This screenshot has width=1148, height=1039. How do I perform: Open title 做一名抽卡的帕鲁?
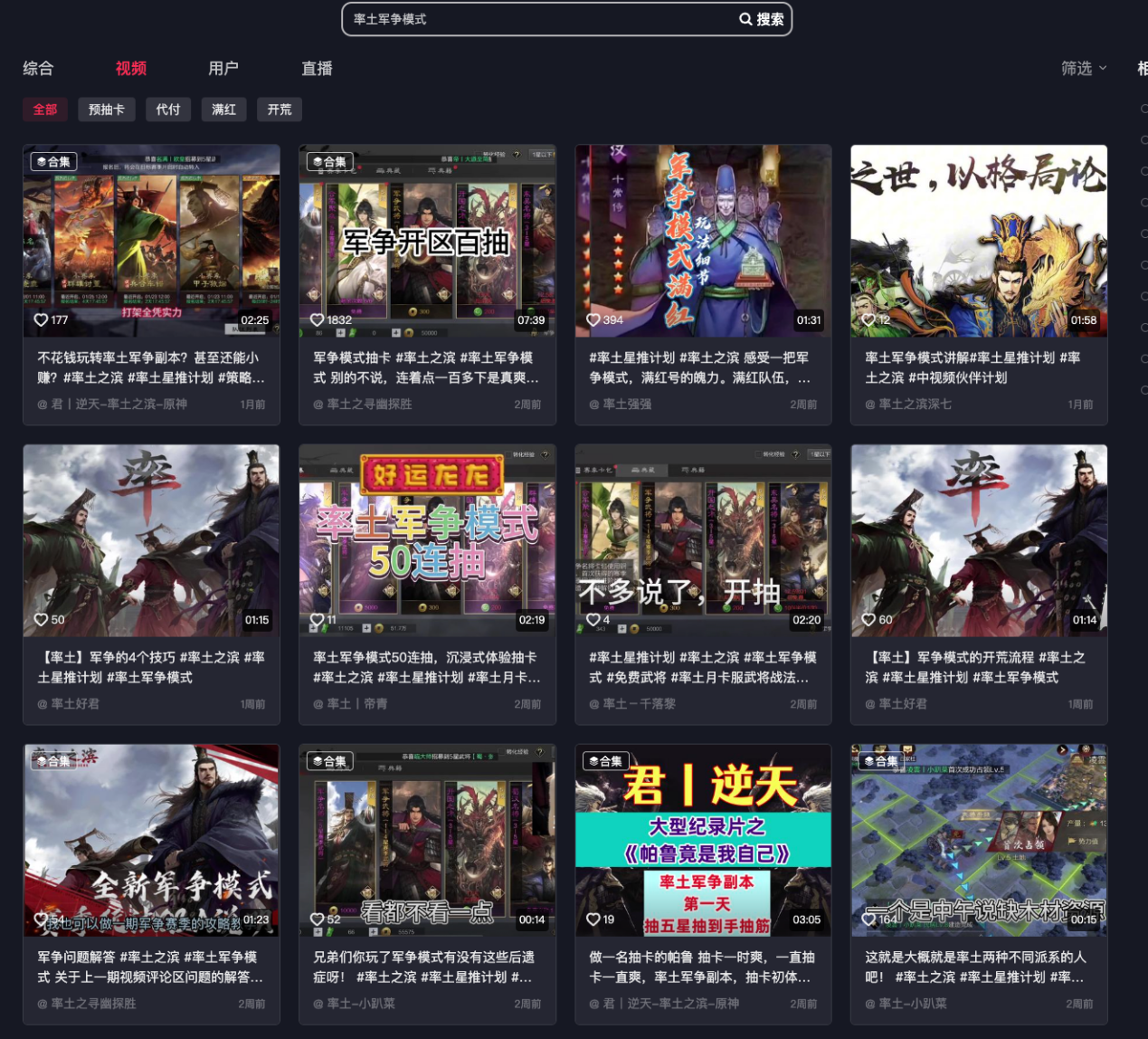pyautogui.click(x=702, y=967)
